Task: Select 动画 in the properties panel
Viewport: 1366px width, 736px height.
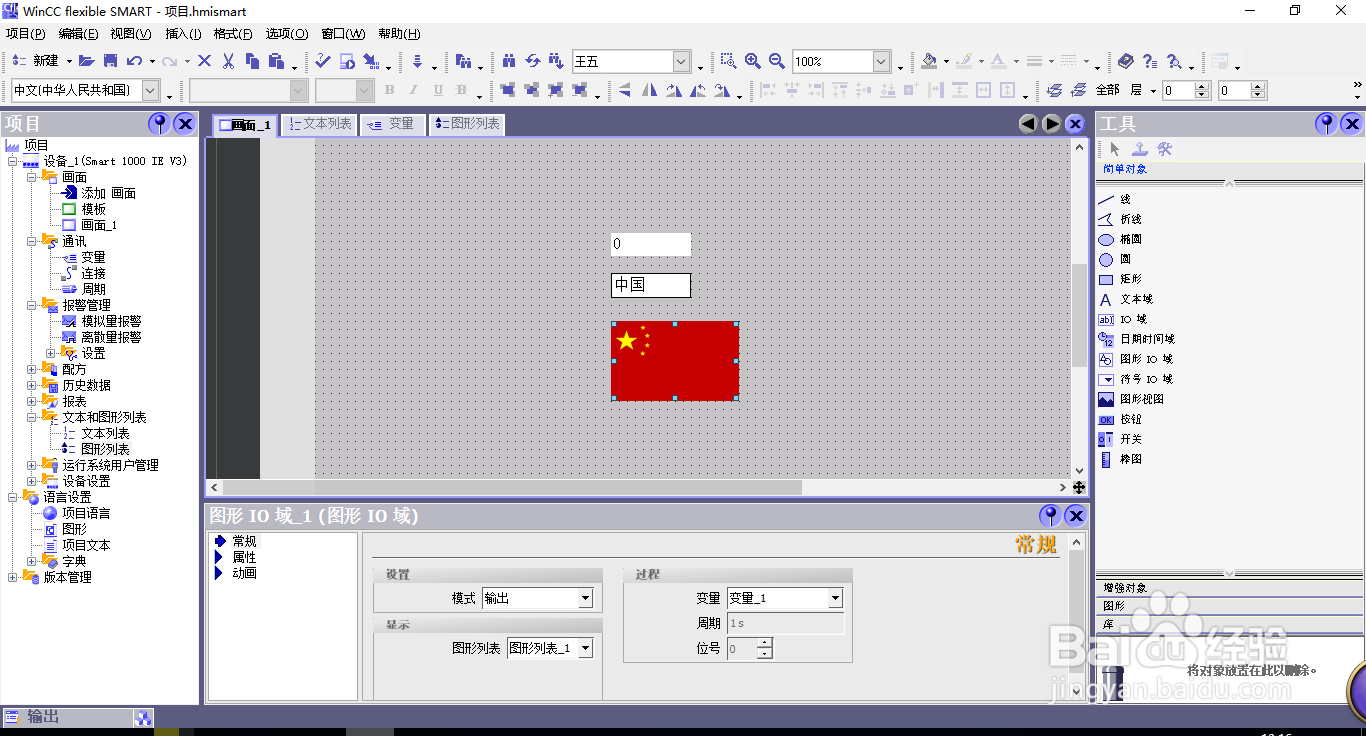Action: pos(241,572)
